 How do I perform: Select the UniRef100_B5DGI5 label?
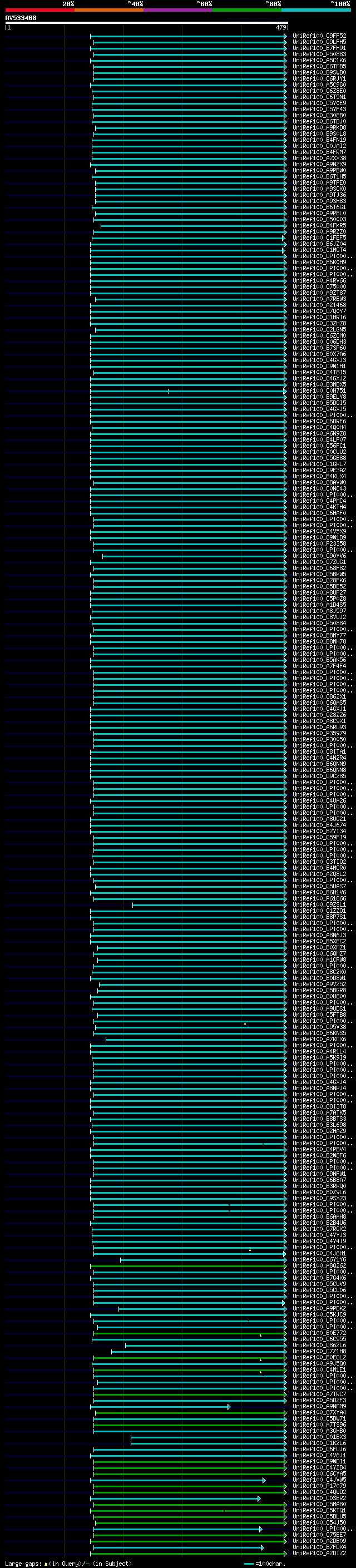[x=319, y=403]
